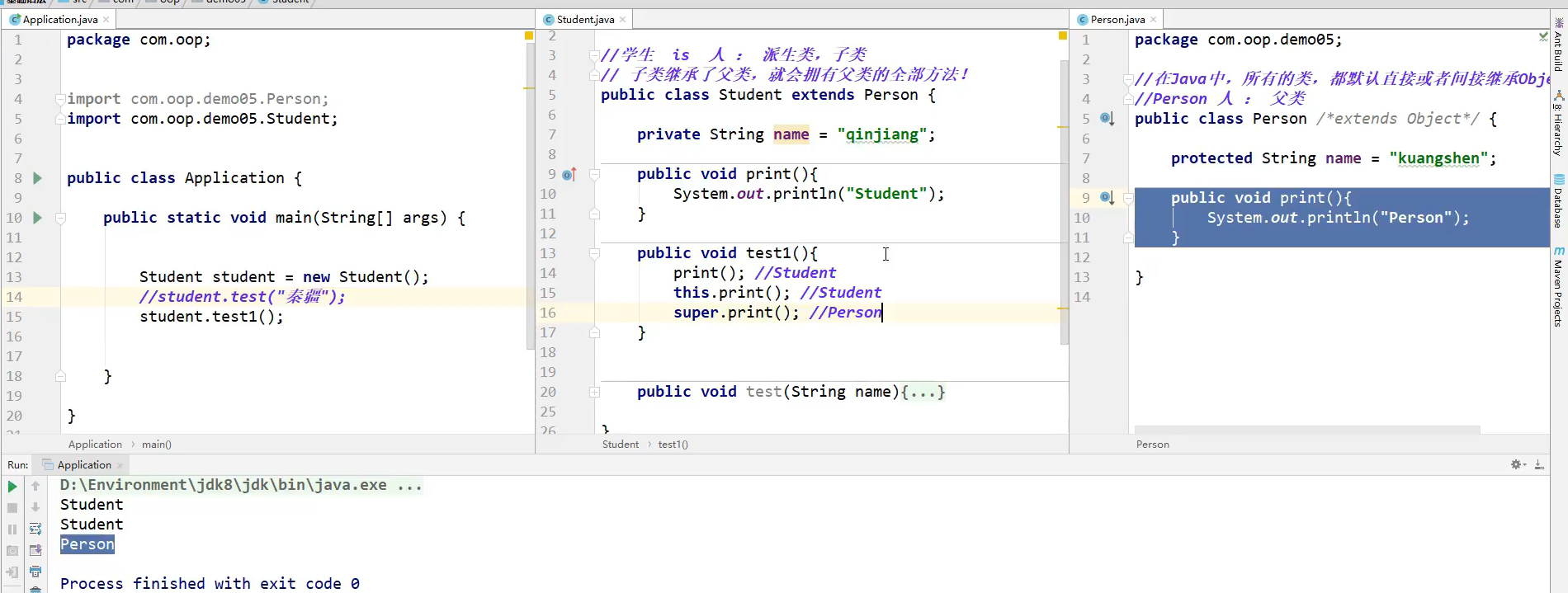1568x593 pixels.
Task: Open the Database tool window
Action: pyautogui.click(x=1559, y=202)
